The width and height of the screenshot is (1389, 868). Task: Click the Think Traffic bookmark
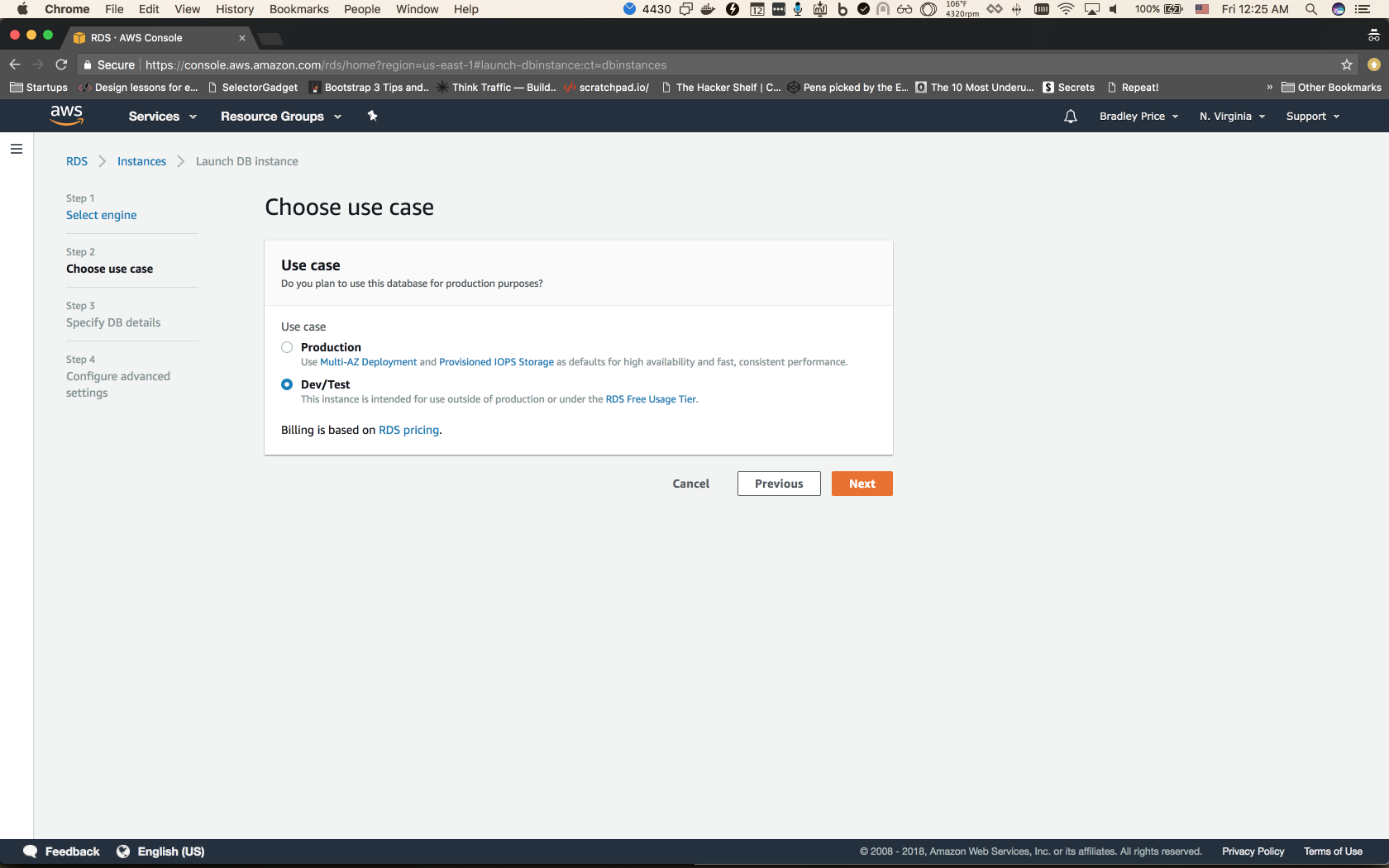coord(497,87)
